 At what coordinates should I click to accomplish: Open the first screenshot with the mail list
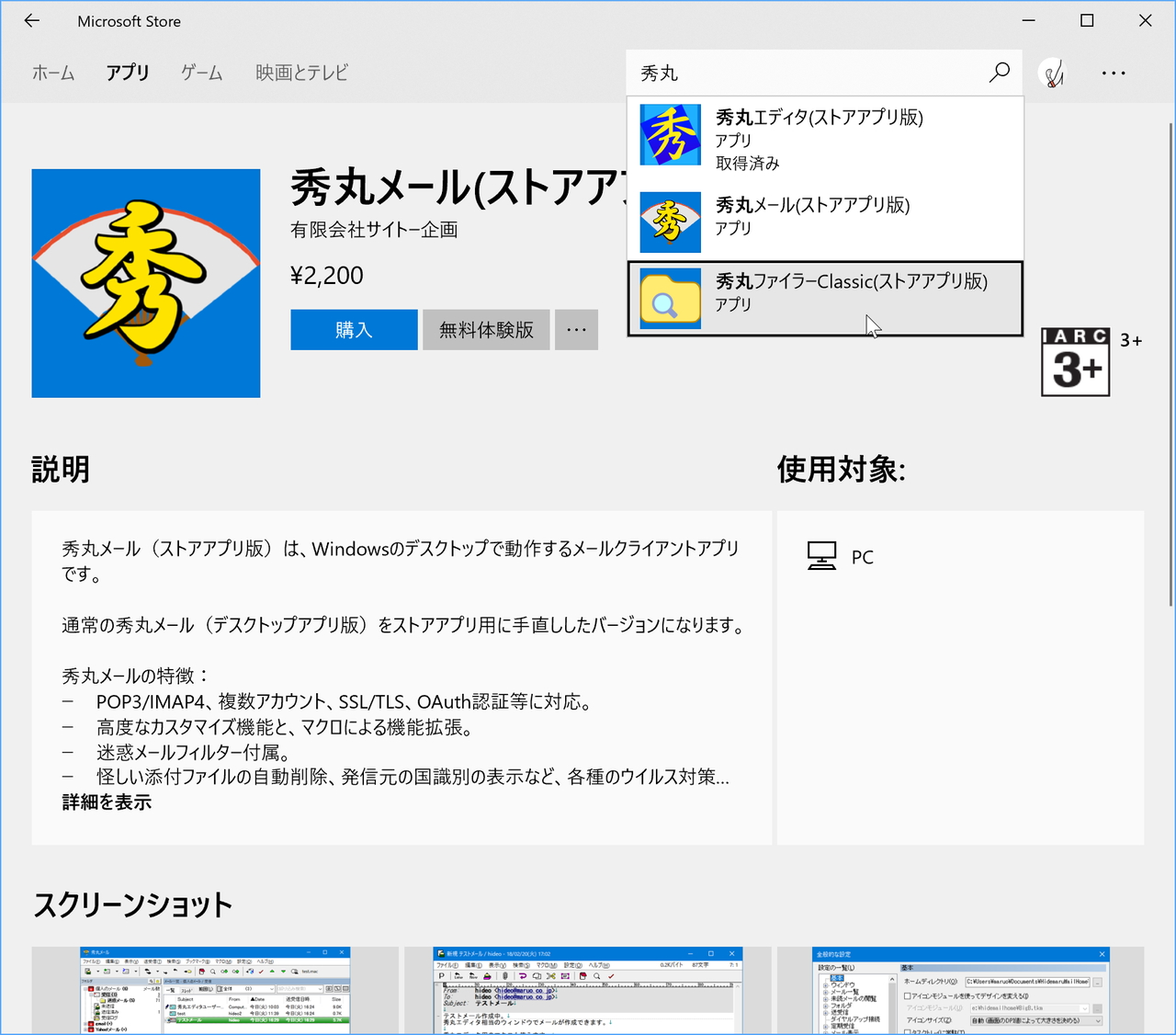click(x=215, y=990)
